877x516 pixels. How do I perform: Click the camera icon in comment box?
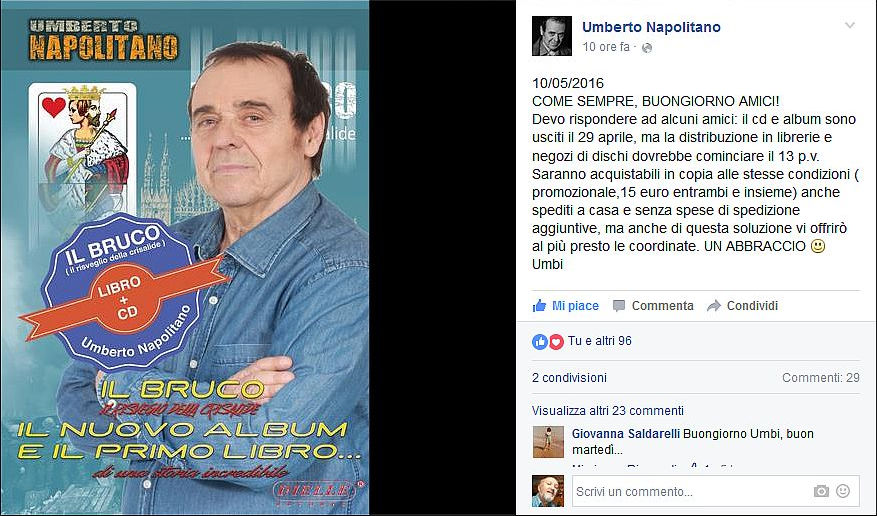click(821, 491)
